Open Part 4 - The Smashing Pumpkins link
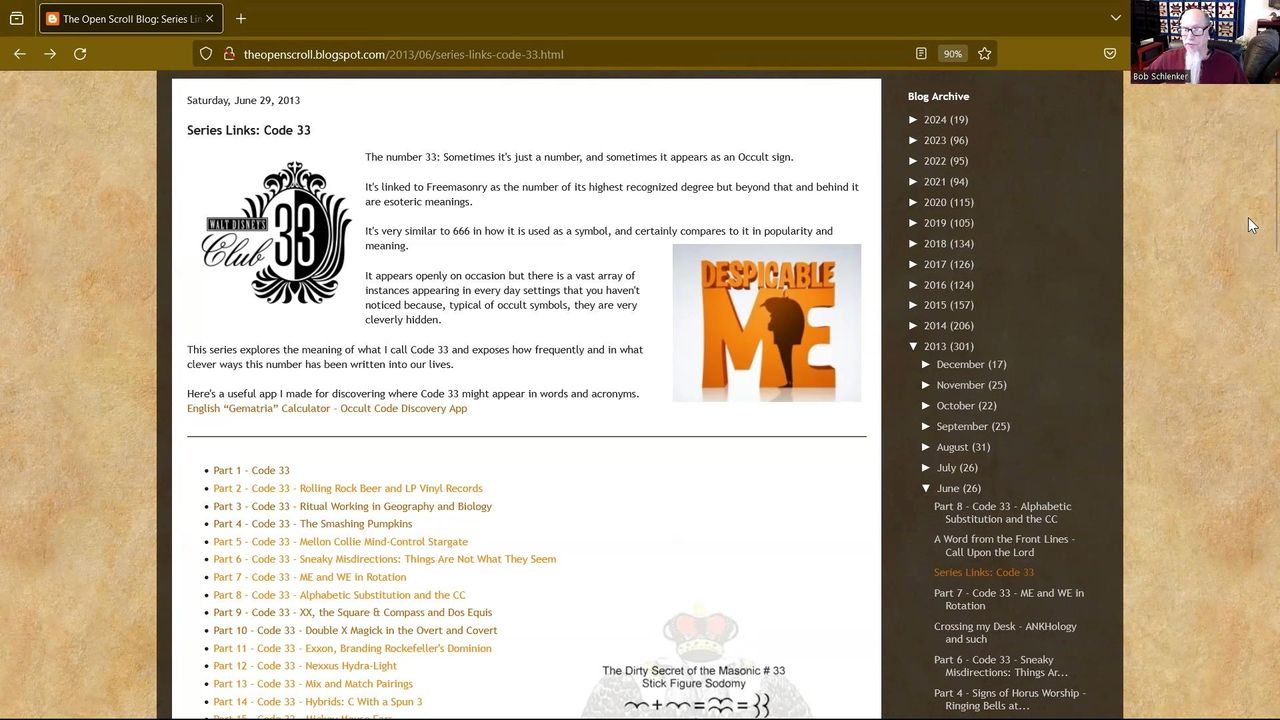Screen dimensions: 1280x720 pos(312,524)
